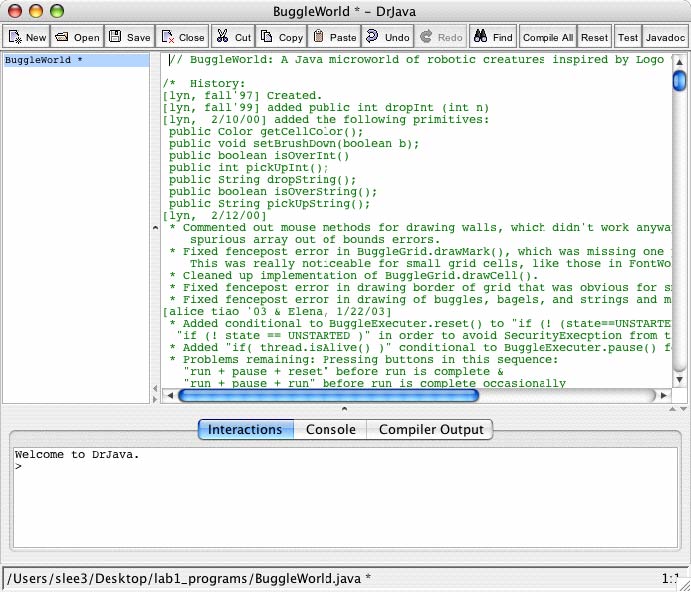691x592 pixels.
Task: Open Find with the binoculars icon
Action: [x=480, y=37]
